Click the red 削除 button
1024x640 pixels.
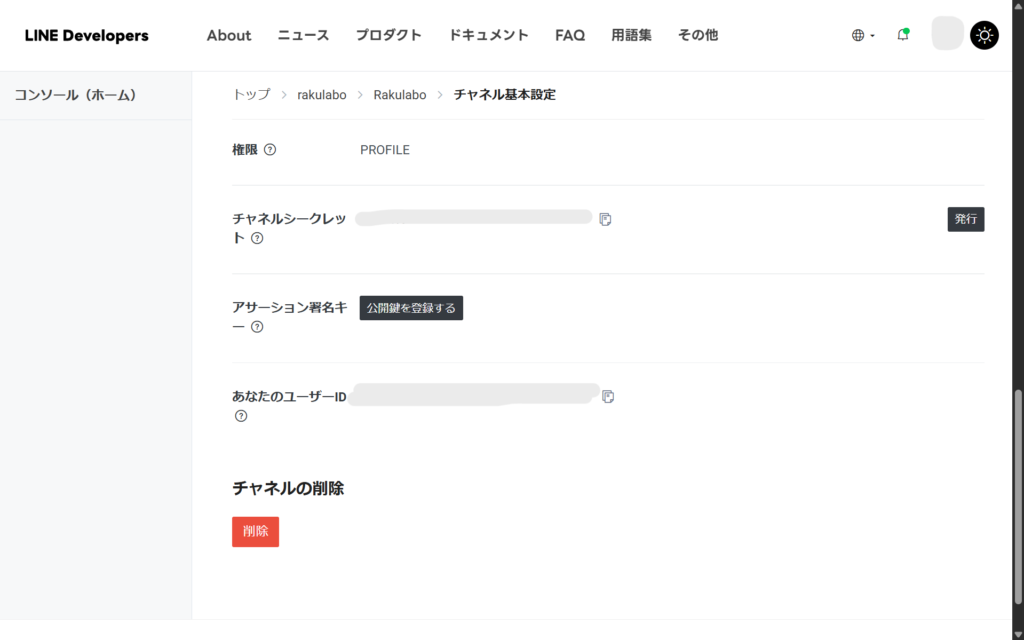255,531
